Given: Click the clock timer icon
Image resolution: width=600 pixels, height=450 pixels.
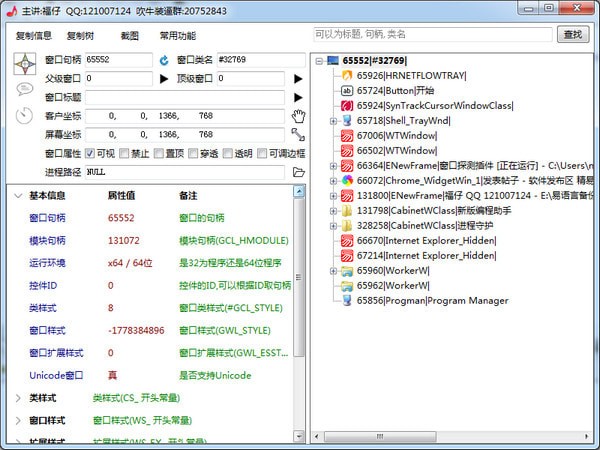Looking at the screenshot, I should click(24, 116).
